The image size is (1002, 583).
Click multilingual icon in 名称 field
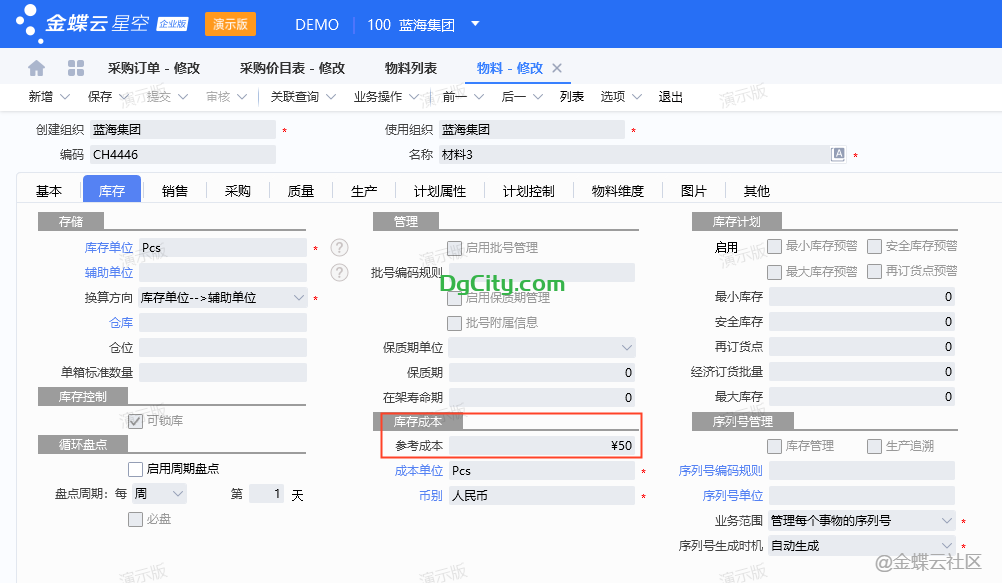pos(838,155)
